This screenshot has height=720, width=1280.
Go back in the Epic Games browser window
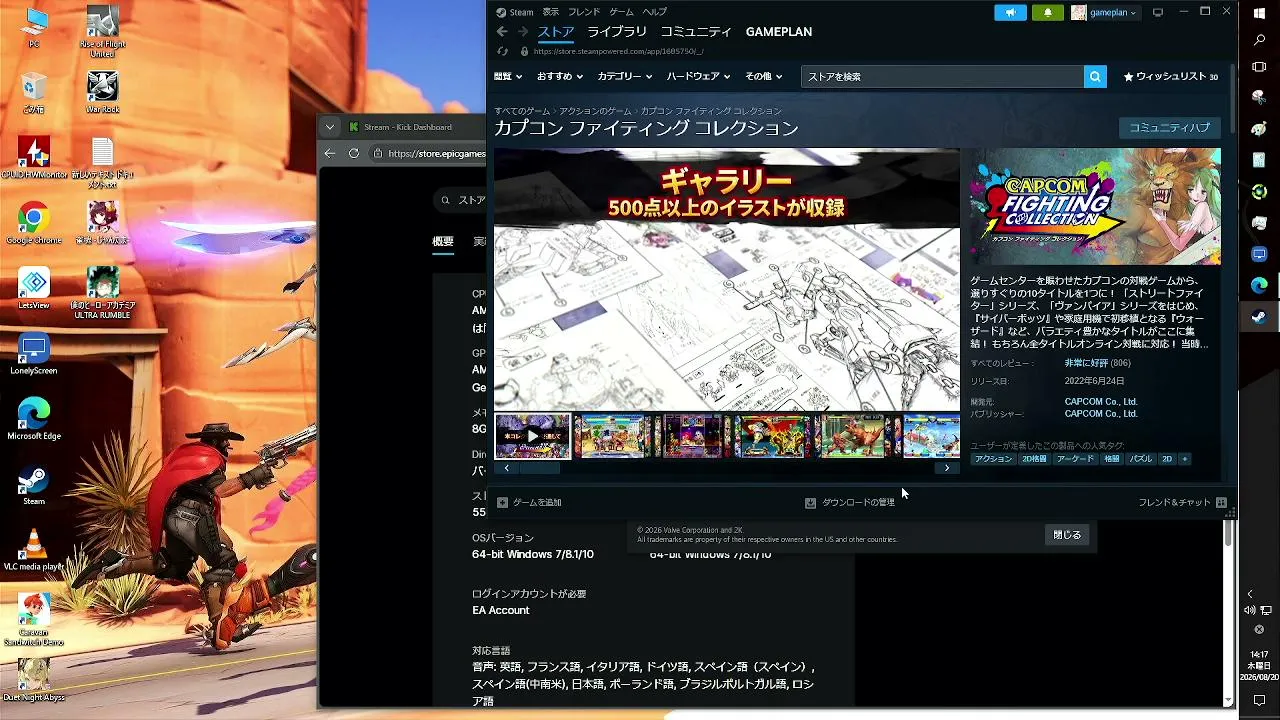pyautogui.click(x=330, y=153)
